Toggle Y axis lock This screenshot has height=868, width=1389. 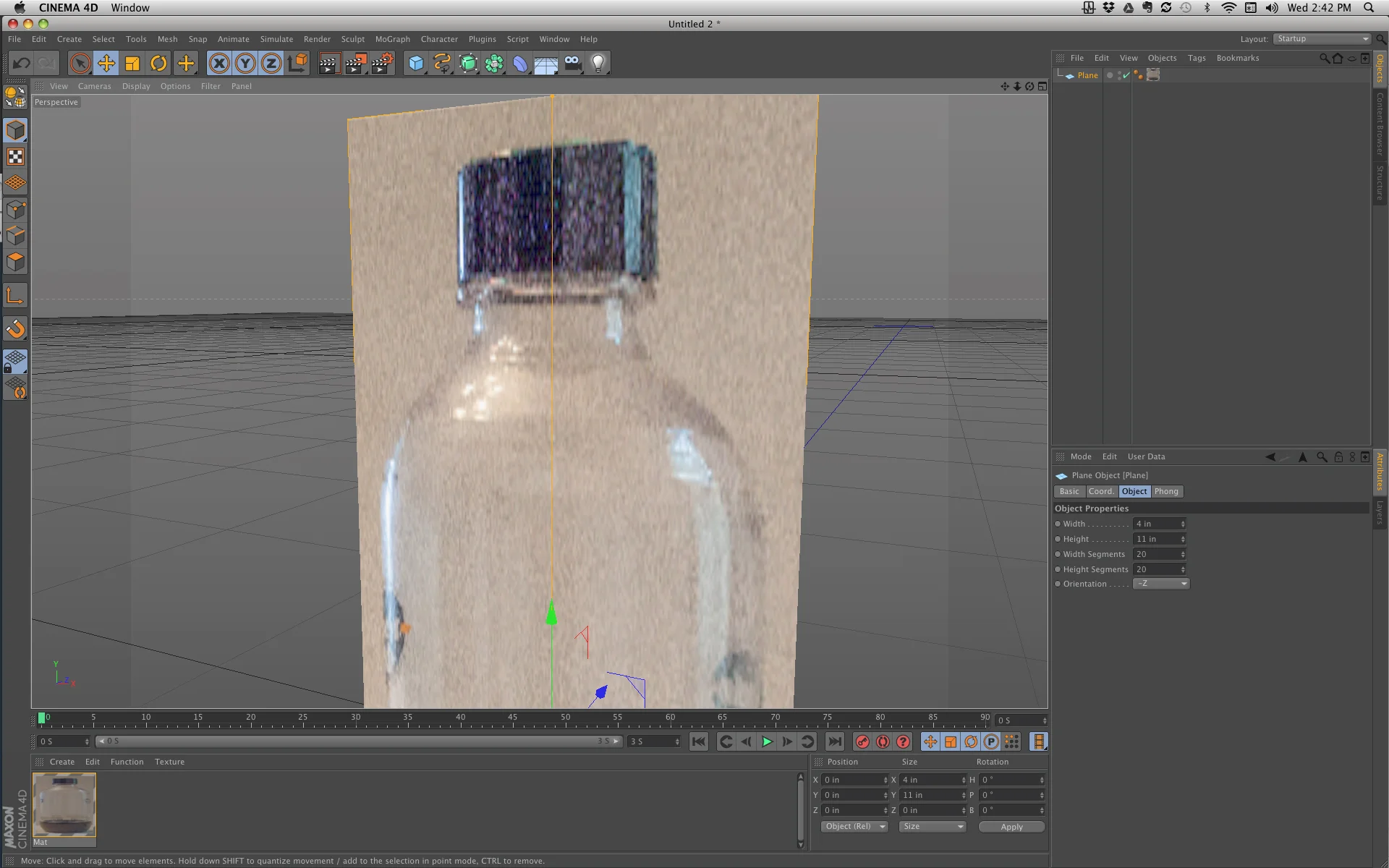click(x=245, y=64)
